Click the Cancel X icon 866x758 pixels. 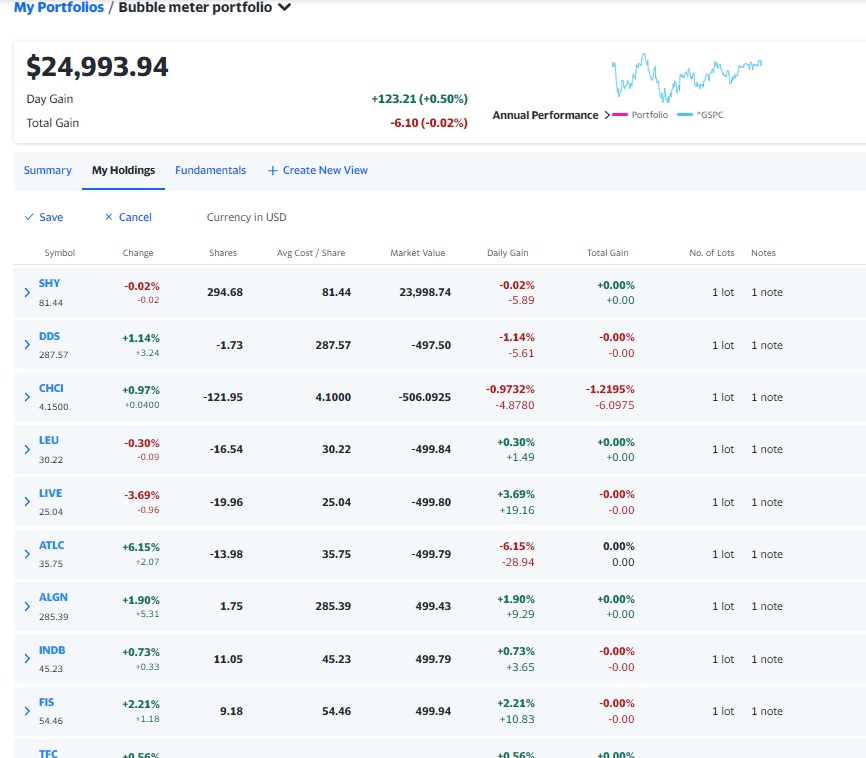109,217
